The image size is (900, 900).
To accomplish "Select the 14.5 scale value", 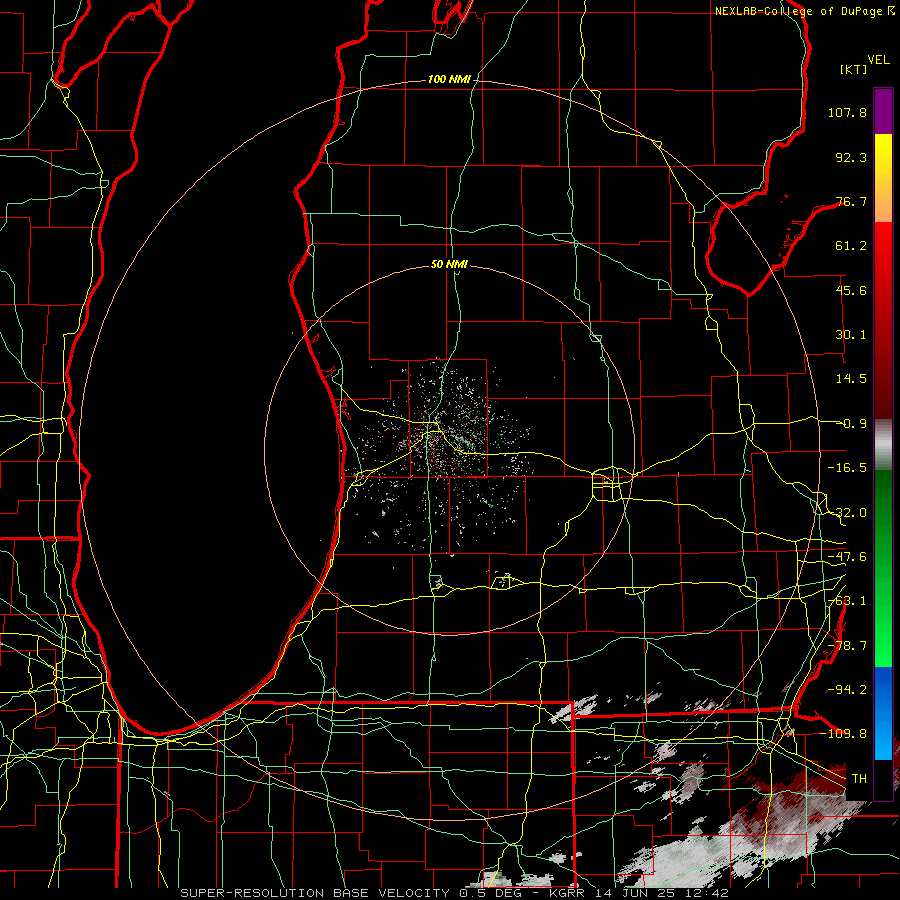I will click(851, 379).
